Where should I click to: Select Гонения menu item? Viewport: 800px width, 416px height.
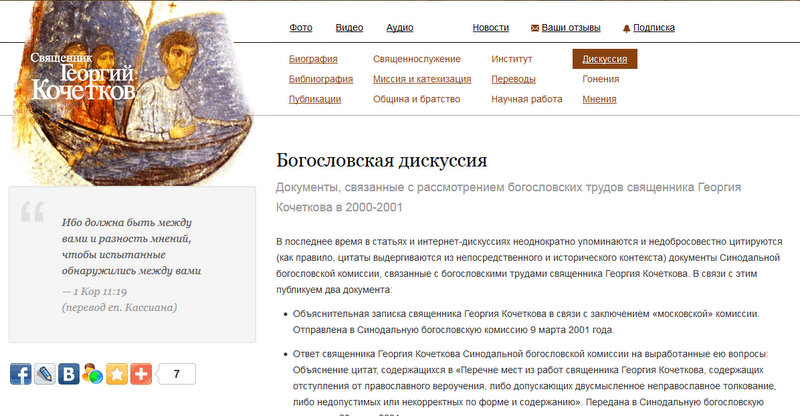601,79
